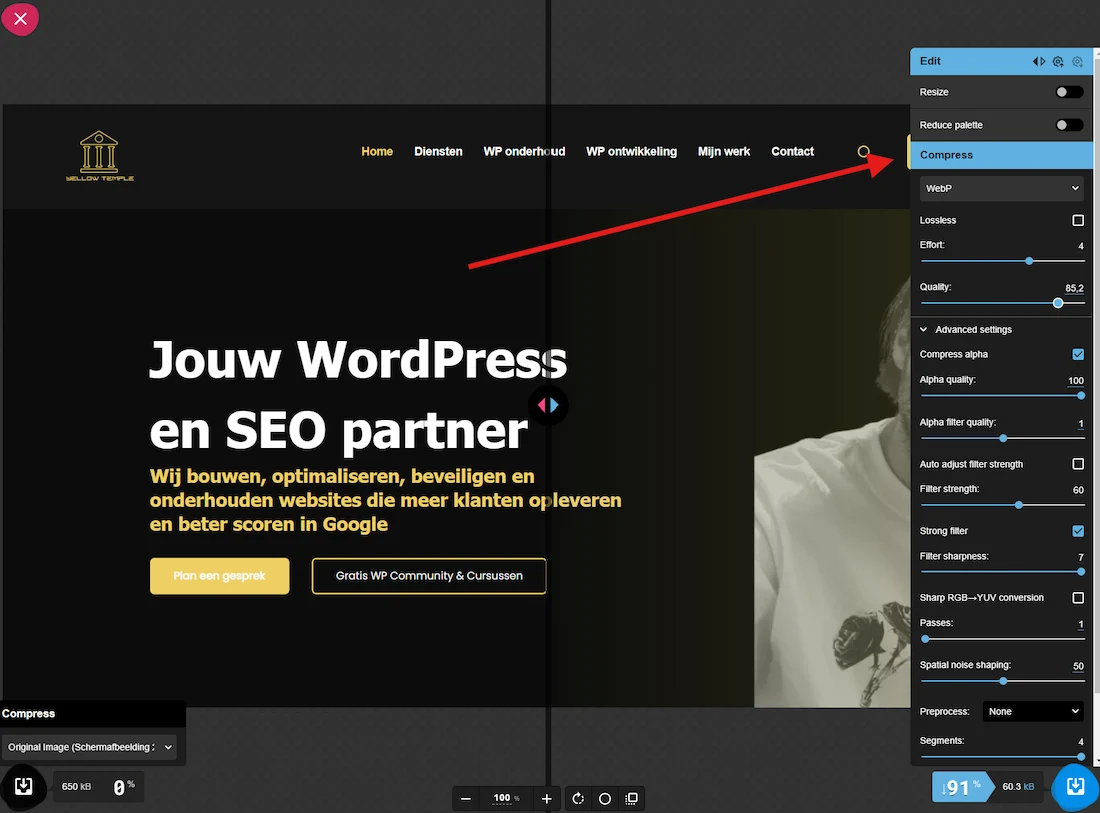Save current side settings with the gear icon
Image resolution: width=1100 pixels, height=813 pixels.
point(1058,61)
